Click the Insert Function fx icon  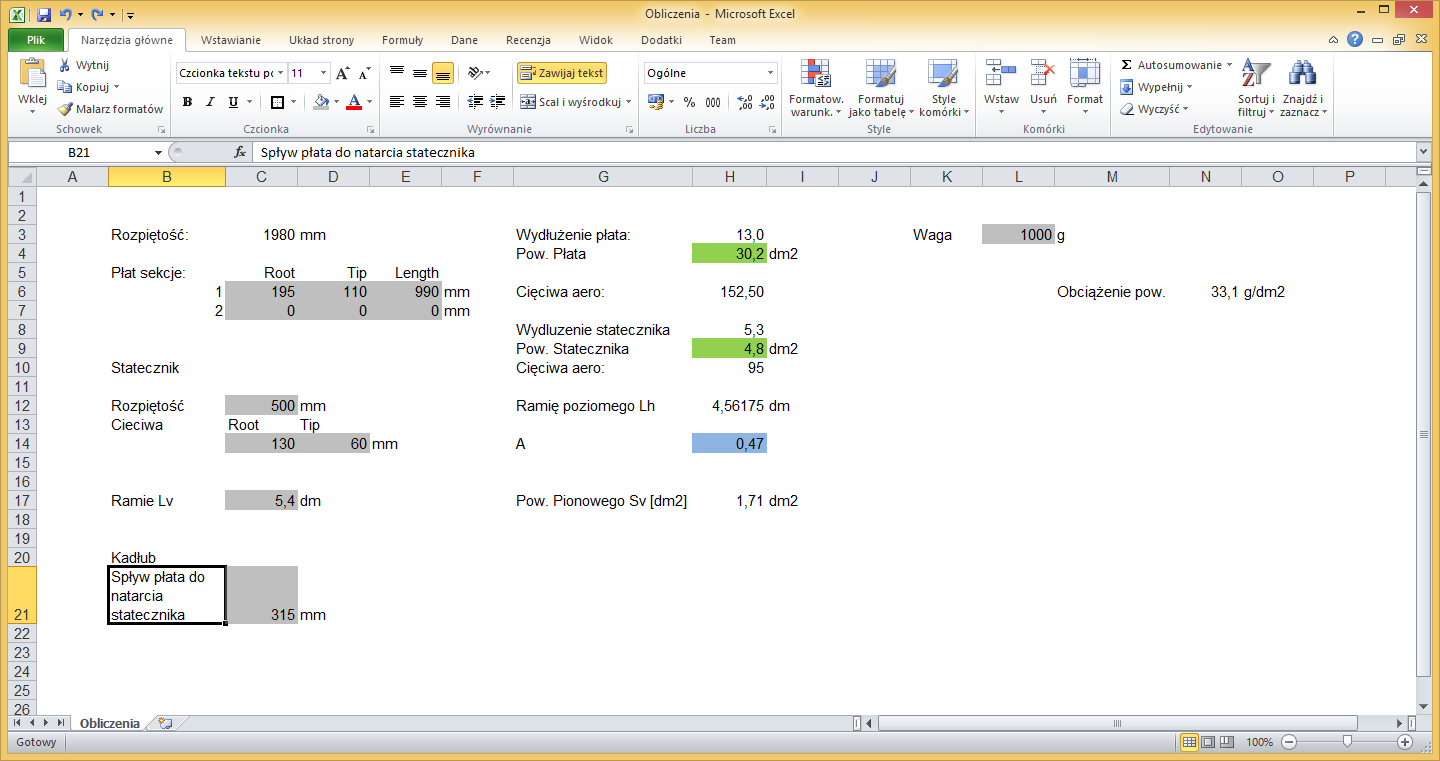pyautogui.click(x=240, y=152)
